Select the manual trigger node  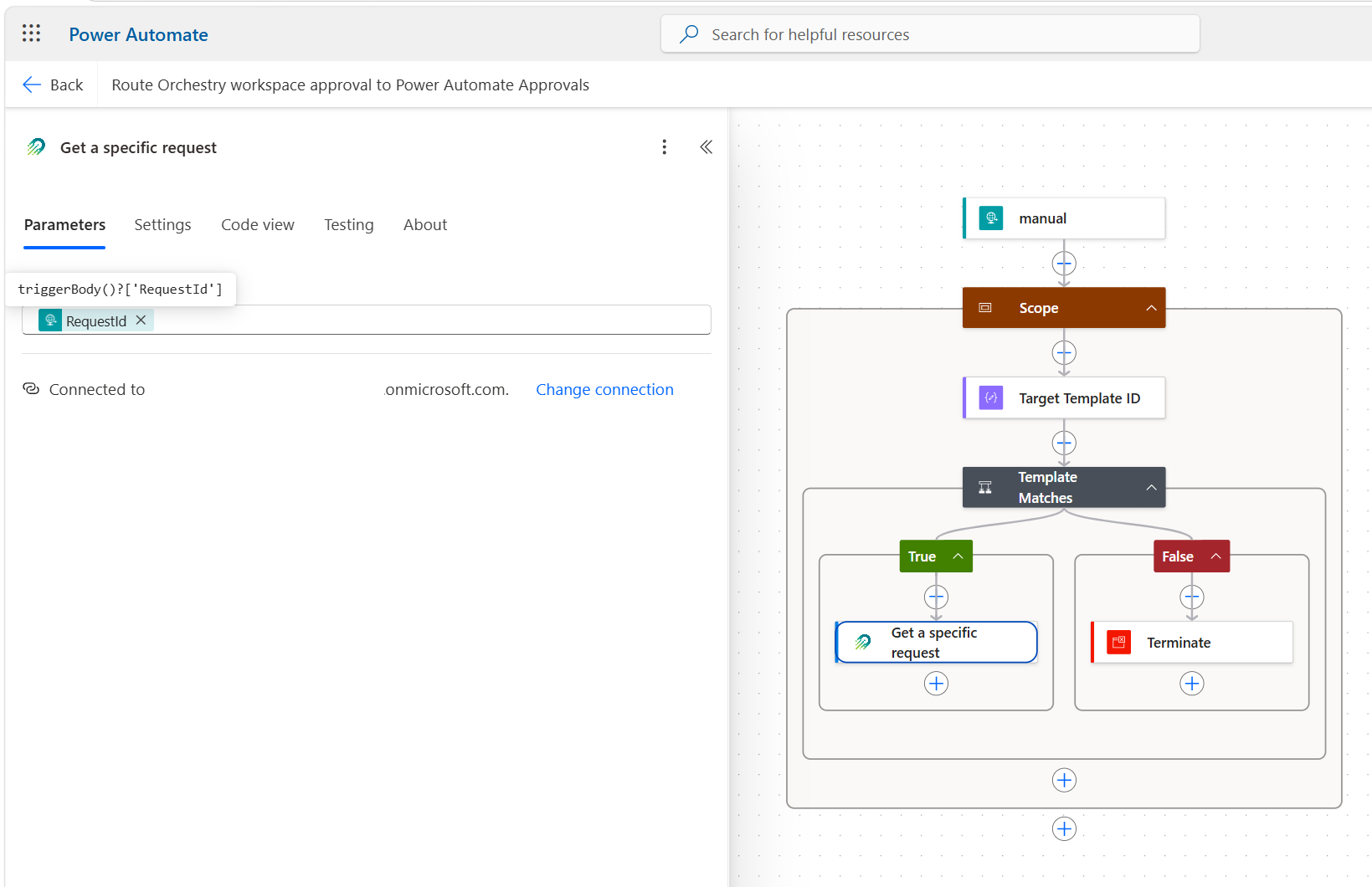click(x=1064, y=218)
